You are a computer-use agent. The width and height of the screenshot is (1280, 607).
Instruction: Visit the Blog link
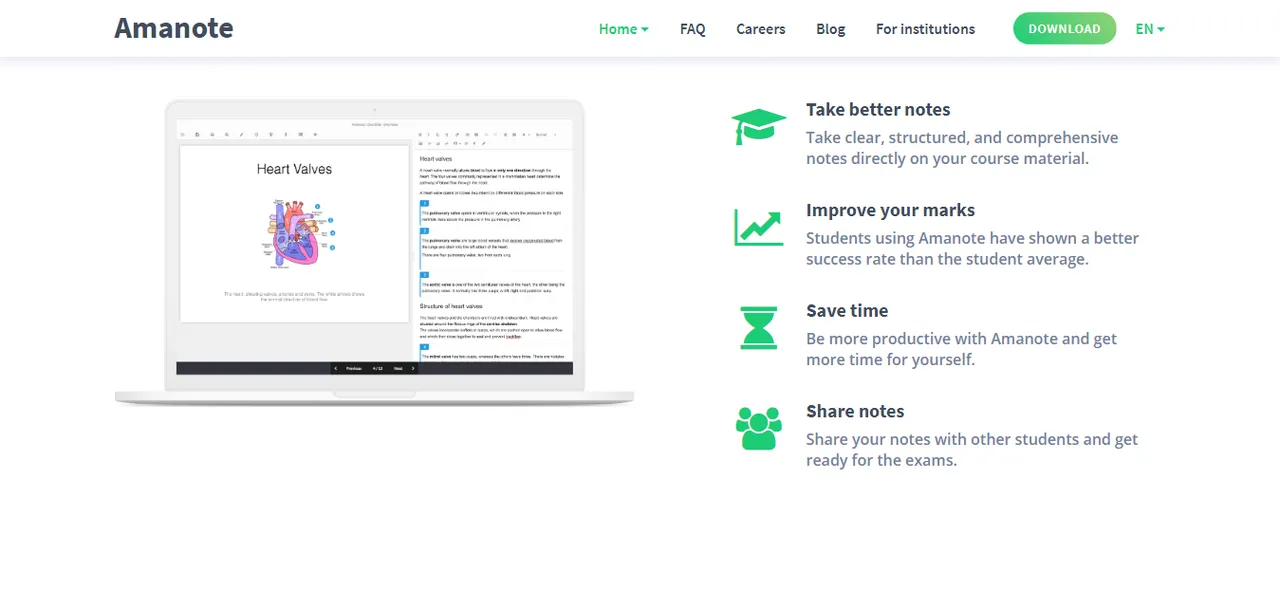(830, 29)
